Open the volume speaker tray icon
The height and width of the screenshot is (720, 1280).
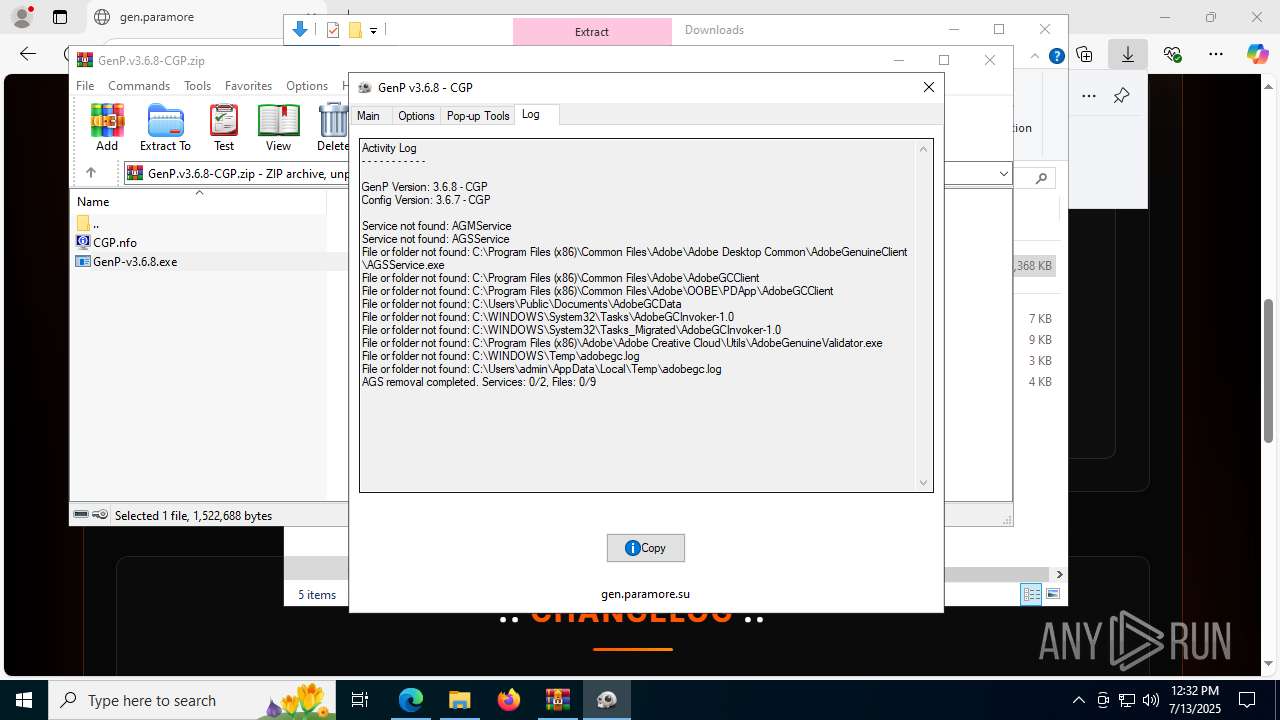point(1151,700)
